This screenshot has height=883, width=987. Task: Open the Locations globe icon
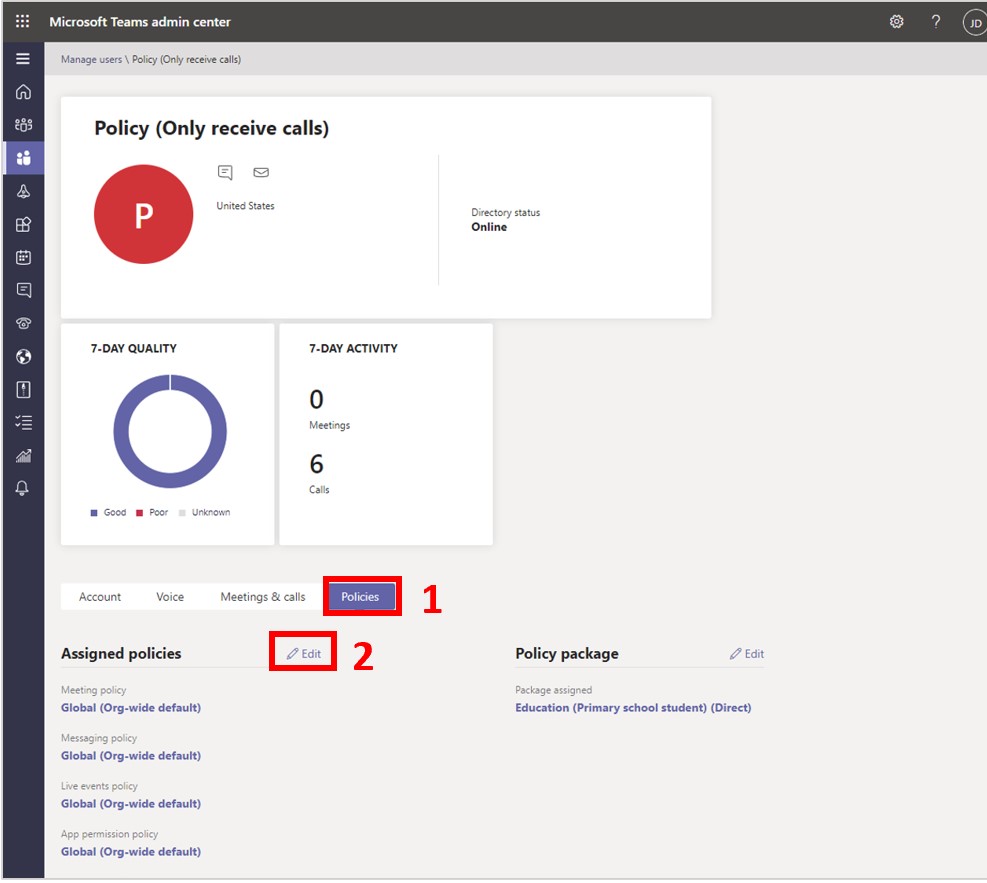pyautogui.click(x=22, y=356)
